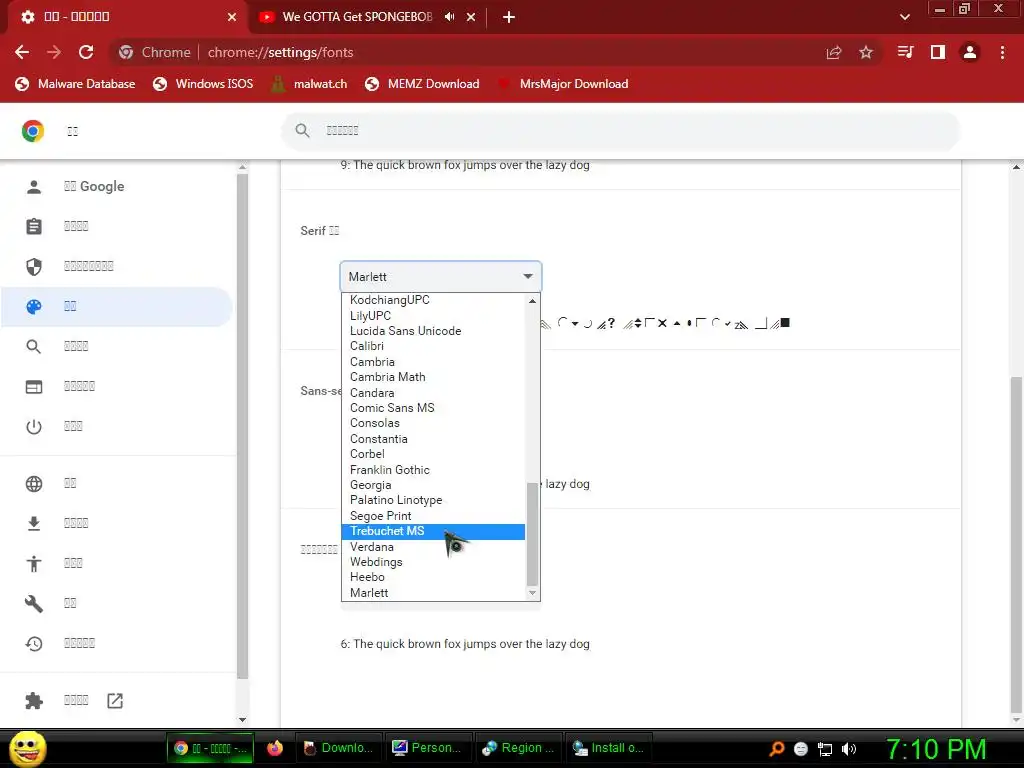Open the tab search chevron
This screenshot has height=768, width=1024.
pyautogui.click(x=904, y=17)
